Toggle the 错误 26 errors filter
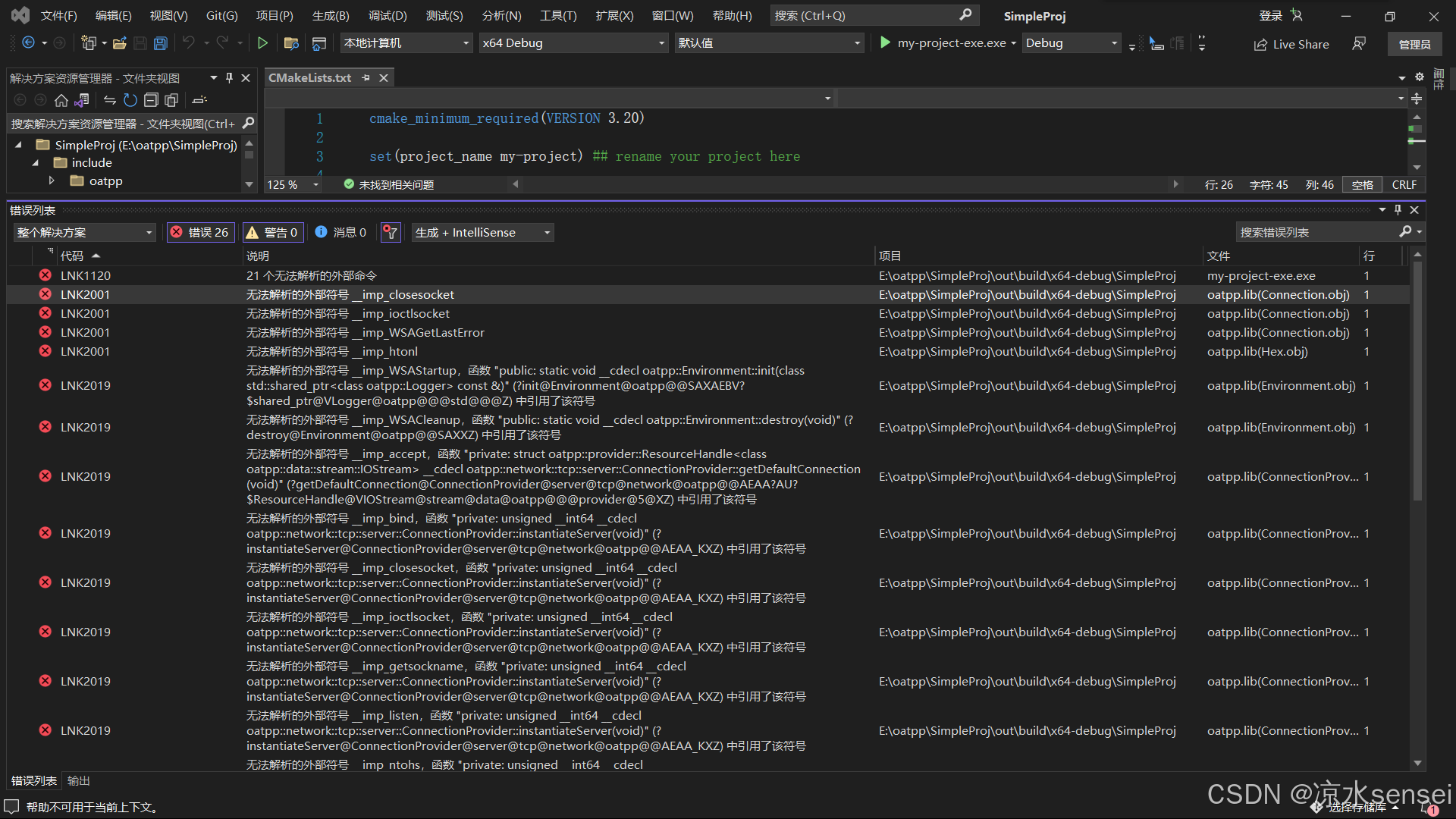The image size is (1456, 819). (200, 233)
